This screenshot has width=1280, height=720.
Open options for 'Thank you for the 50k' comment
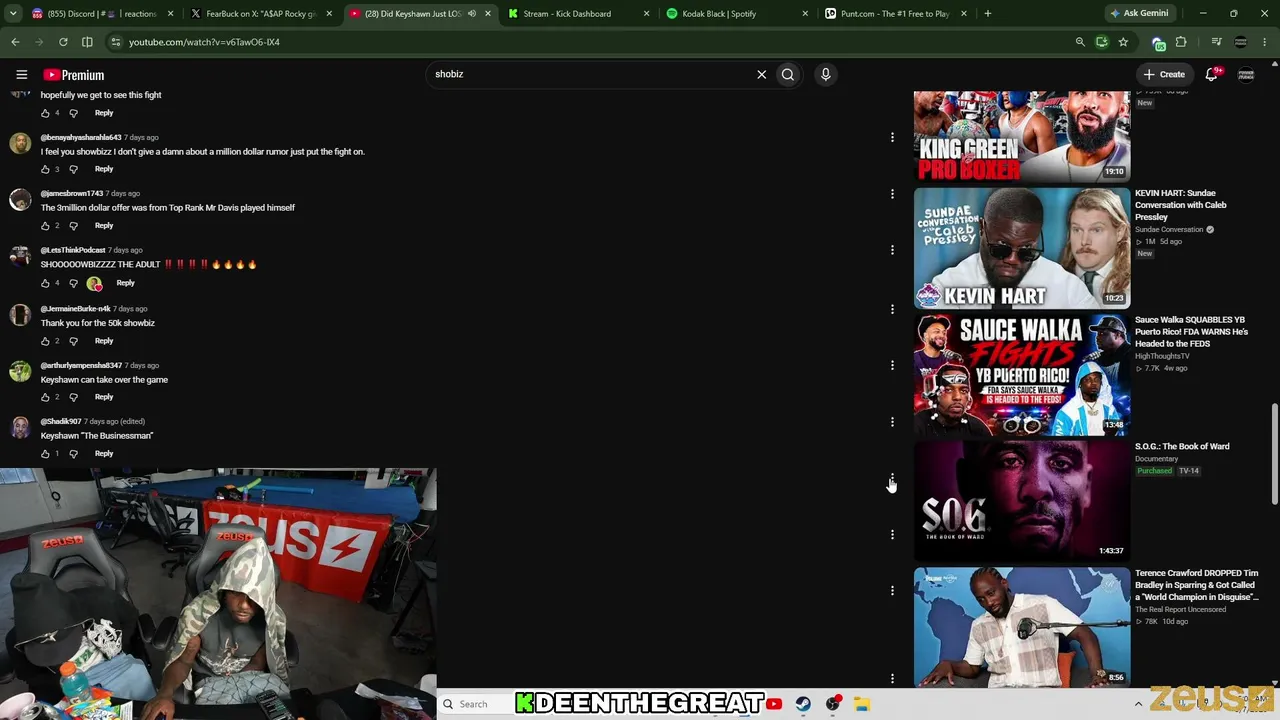[892, 309]
